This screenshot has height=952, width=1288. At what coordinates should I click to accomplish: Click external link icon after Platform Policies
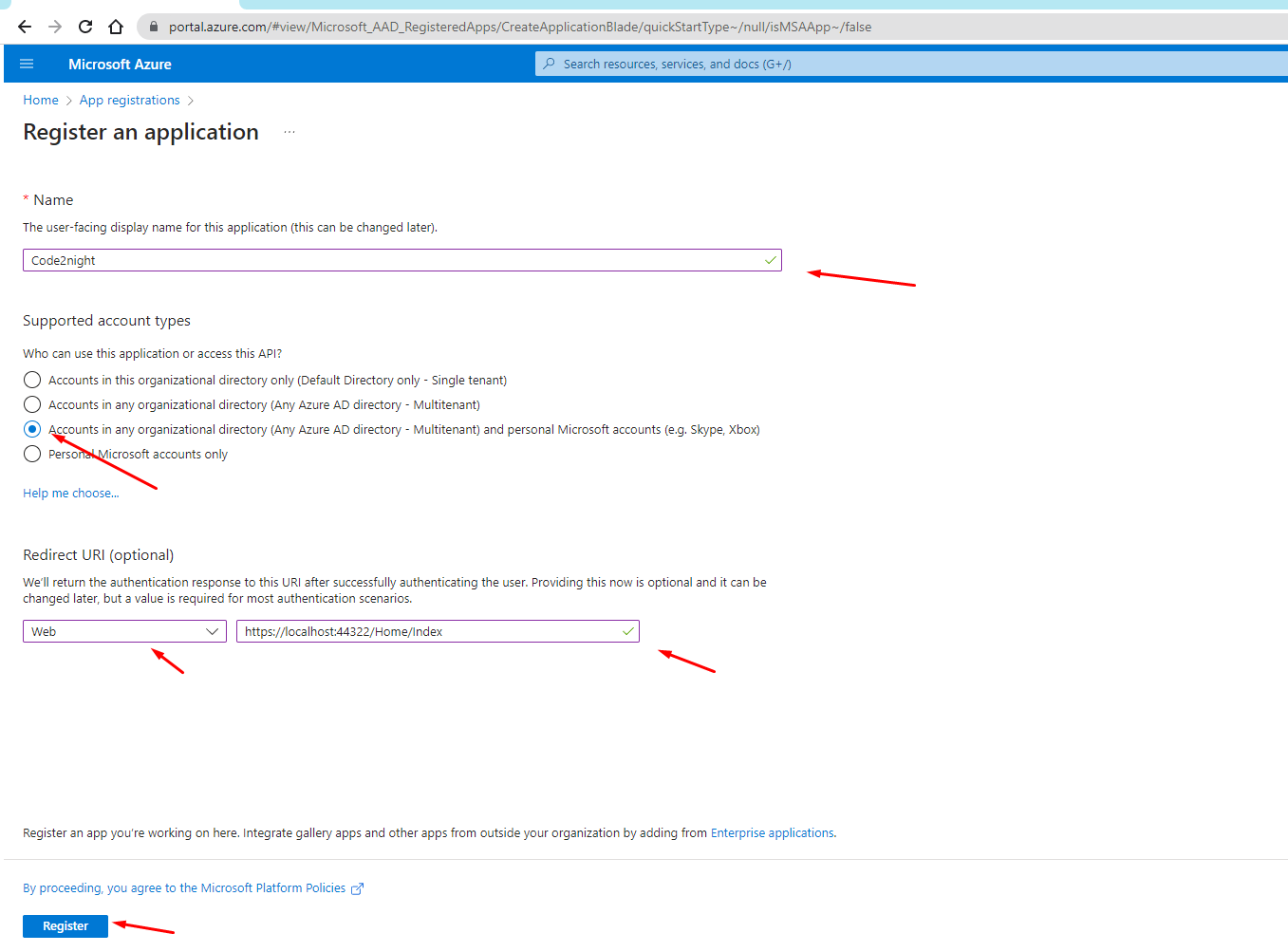pyautogui.click(x=358, y=888)
